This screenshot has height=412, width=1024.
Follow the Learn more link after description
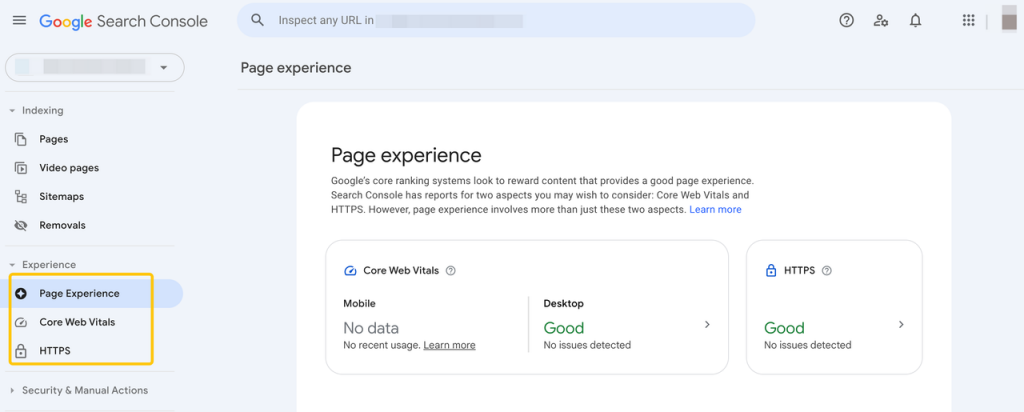coord(715,210)
